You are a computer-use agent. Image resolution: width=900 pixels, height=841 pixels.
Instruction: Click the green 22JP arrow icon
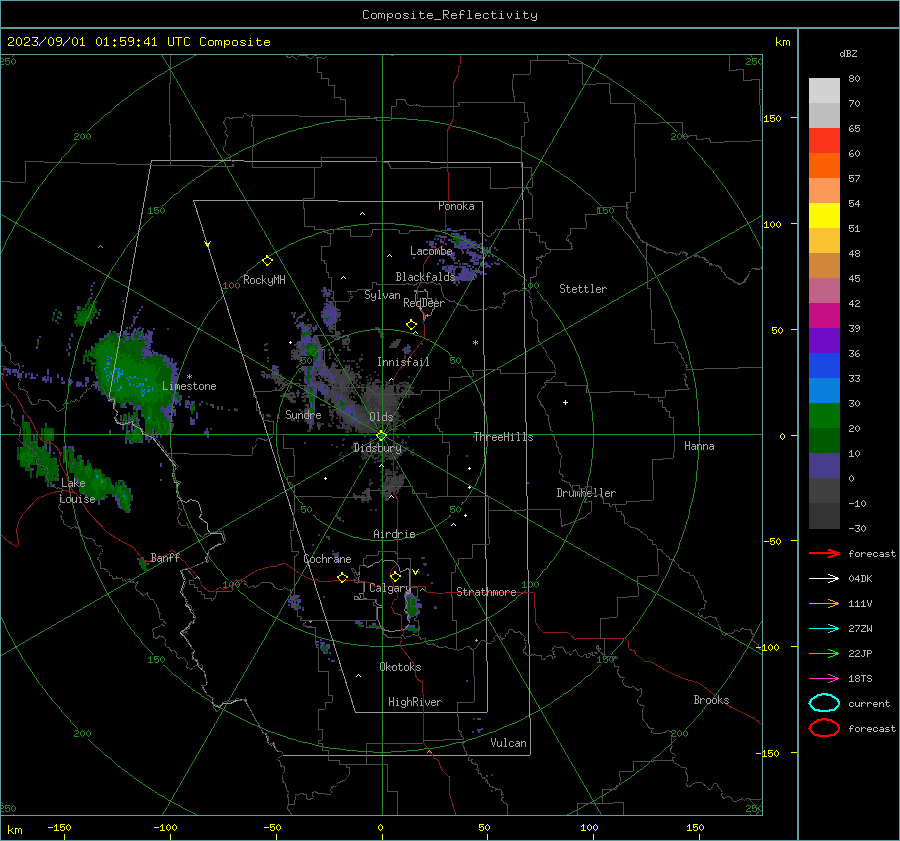[824, 653]
